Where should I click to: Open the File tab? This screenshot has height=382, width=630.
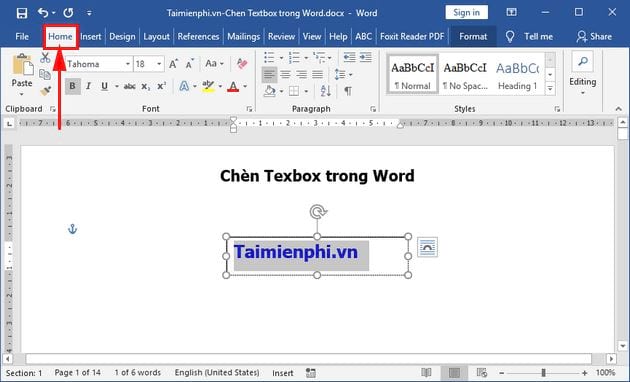coord(22,37)
